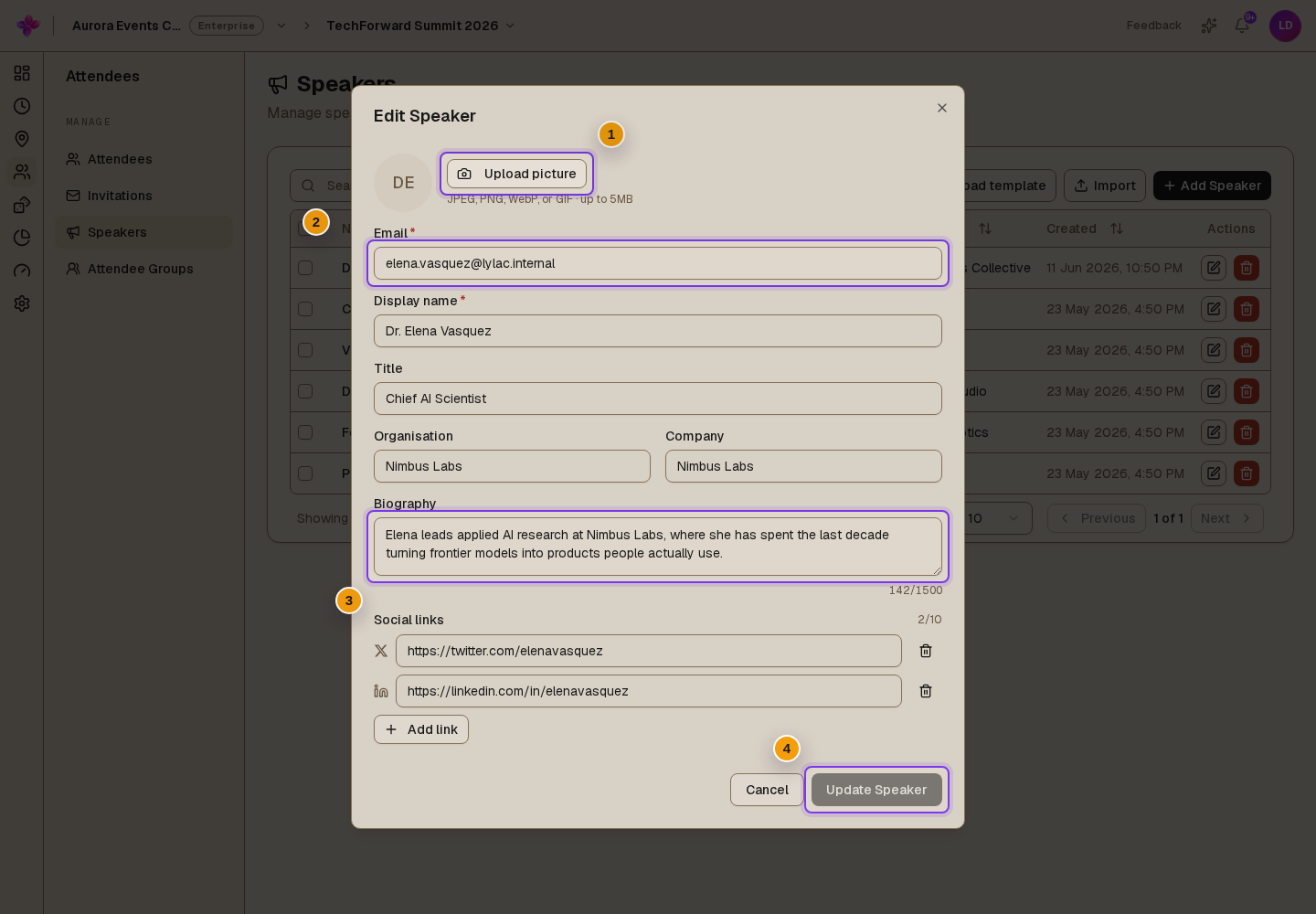This screenshot has height=914, width=1316.
Task: Focus the Email input field
Action: click(x=658, y=263)
